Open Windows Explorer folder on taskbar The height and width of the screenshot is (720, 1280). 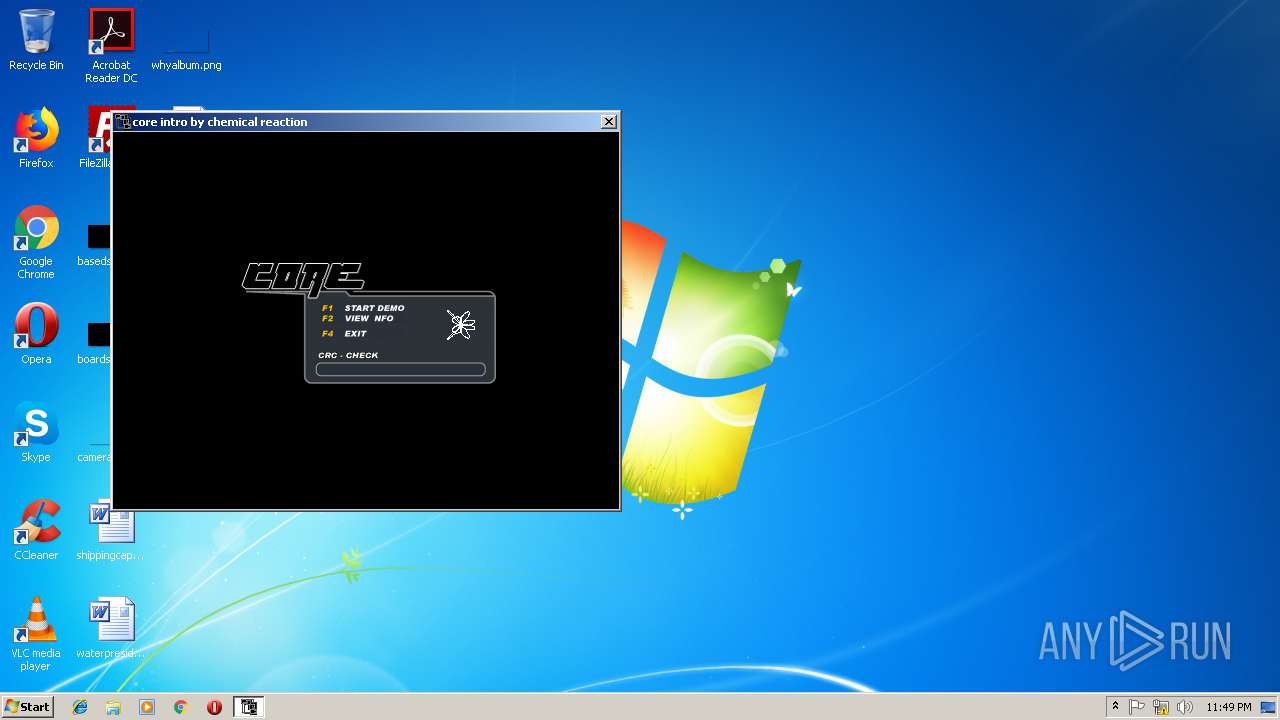pos(113,707)
